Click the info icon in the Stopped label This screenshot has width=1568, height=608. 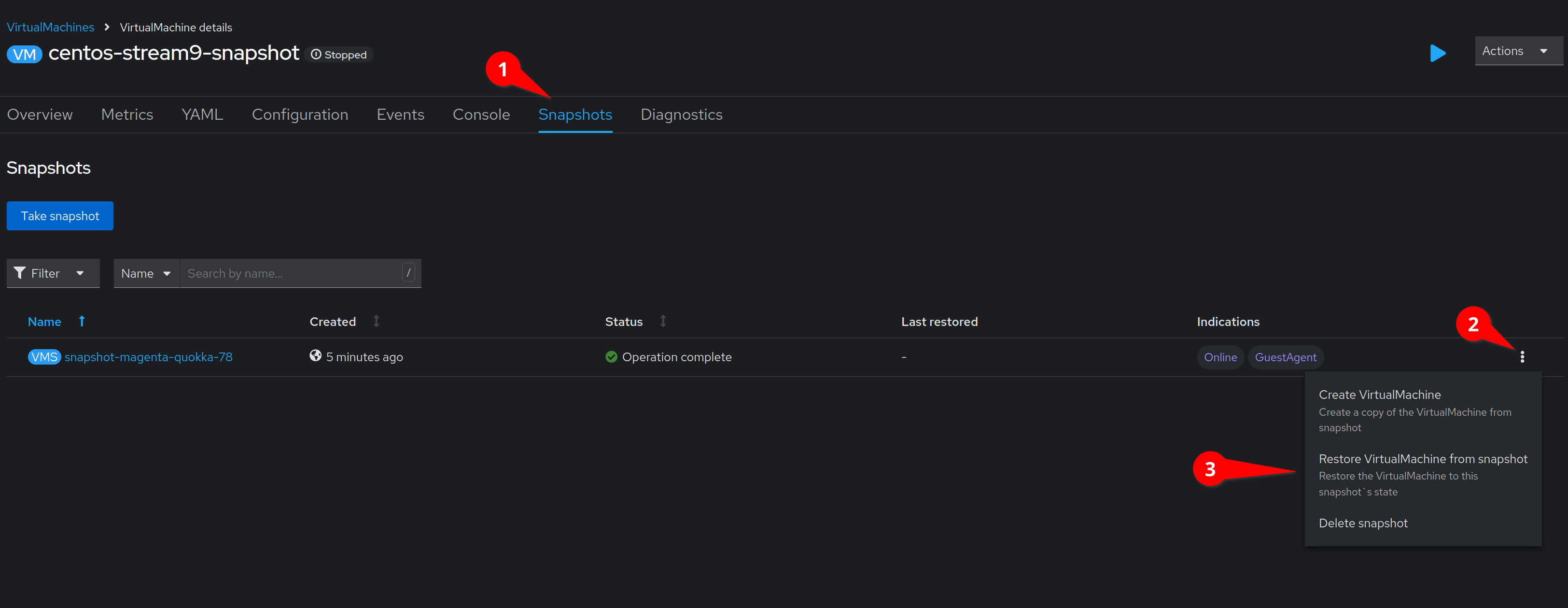[315, 54]
